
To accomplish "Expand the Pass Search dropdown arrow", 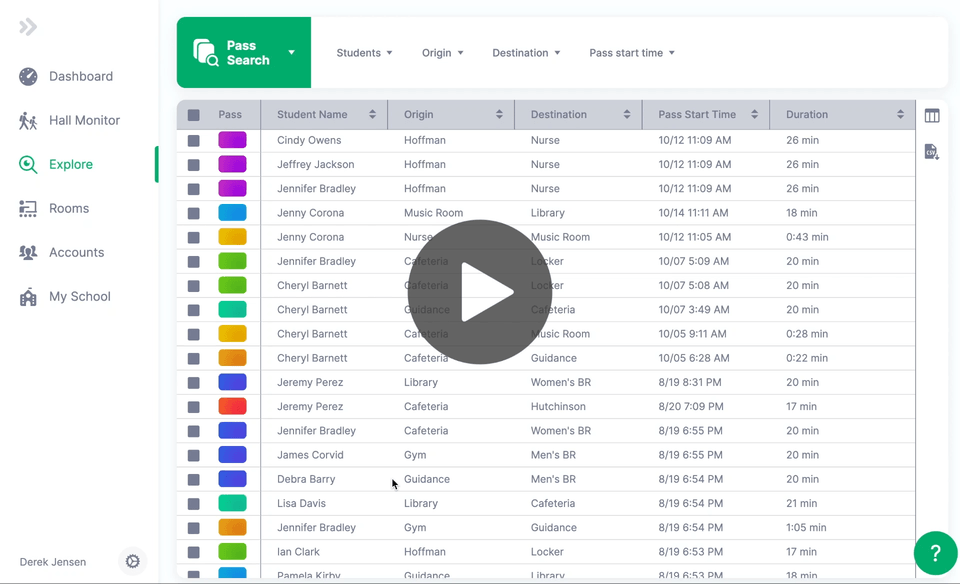I will coord(291,52).
